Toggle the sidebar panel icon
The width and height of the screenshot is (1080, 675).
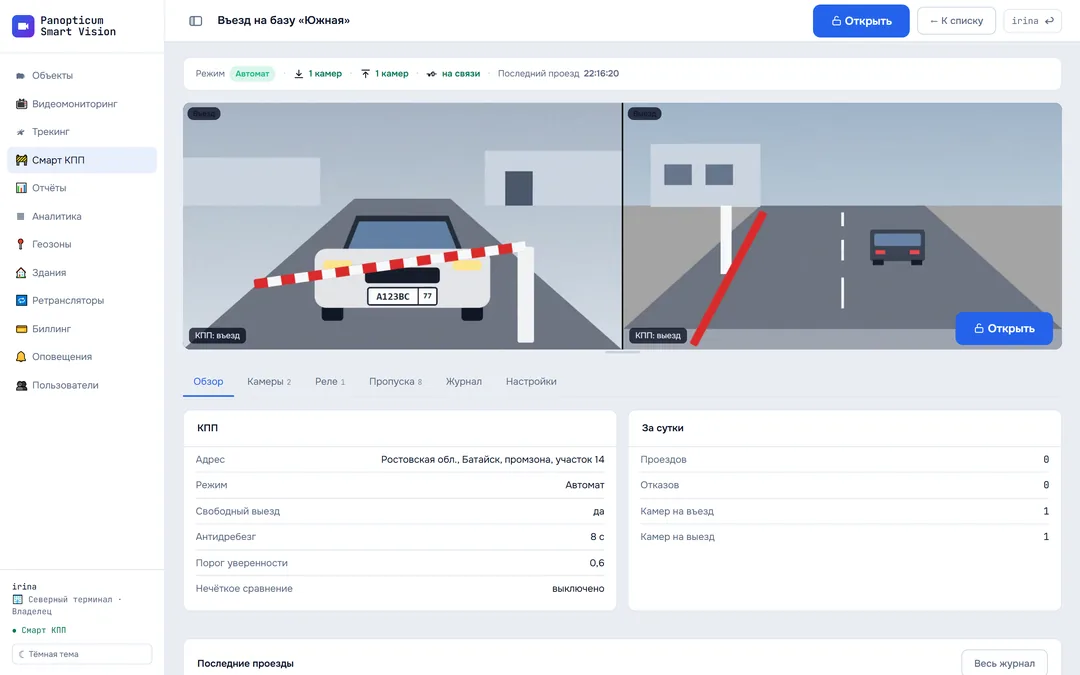tap(196, 21)
